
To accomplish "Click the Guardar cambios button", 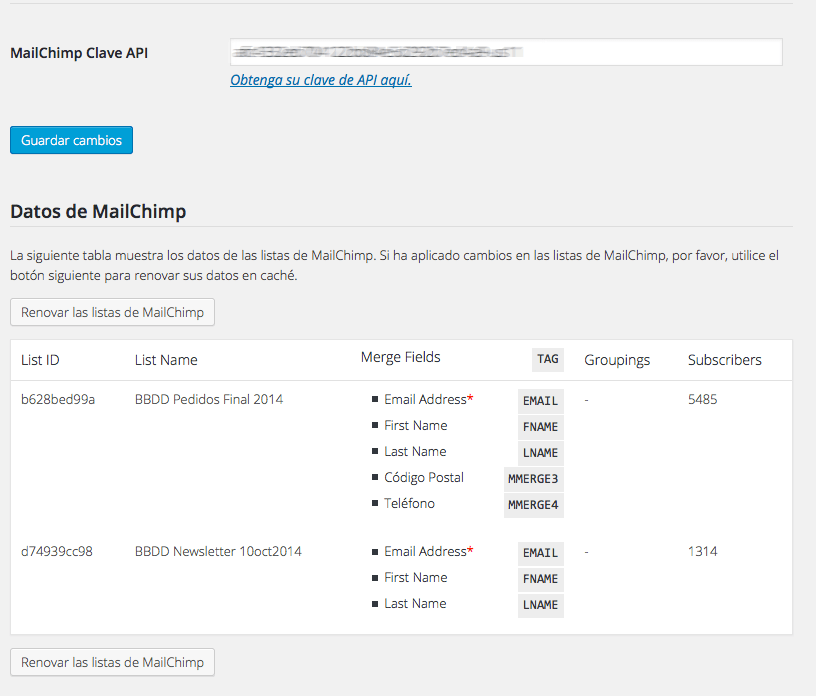I will pyautogui.click(x=71, y=140).
